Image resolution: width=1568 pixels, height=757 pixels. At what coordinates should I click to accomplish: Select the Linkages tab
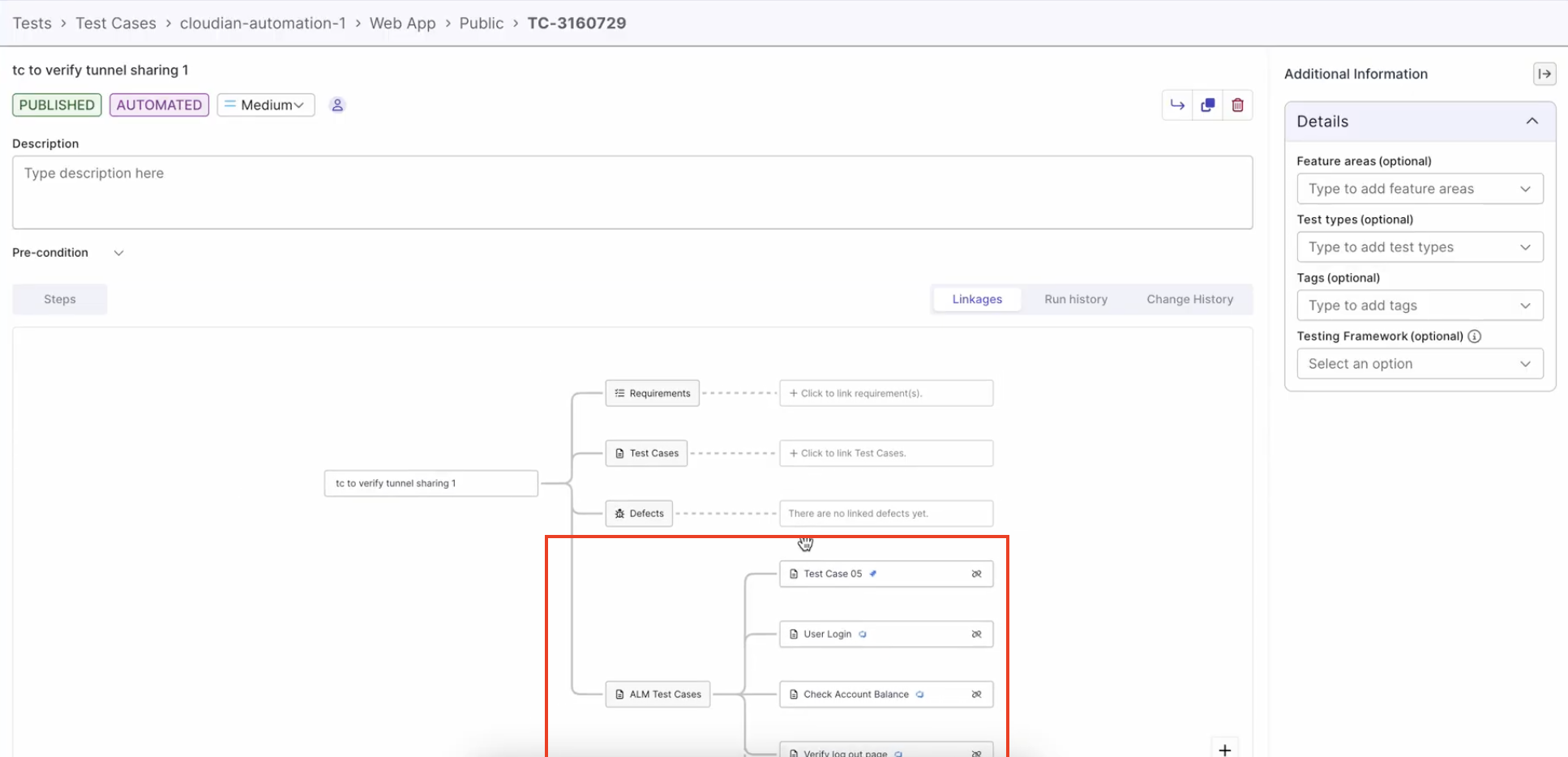coord(977,299)
